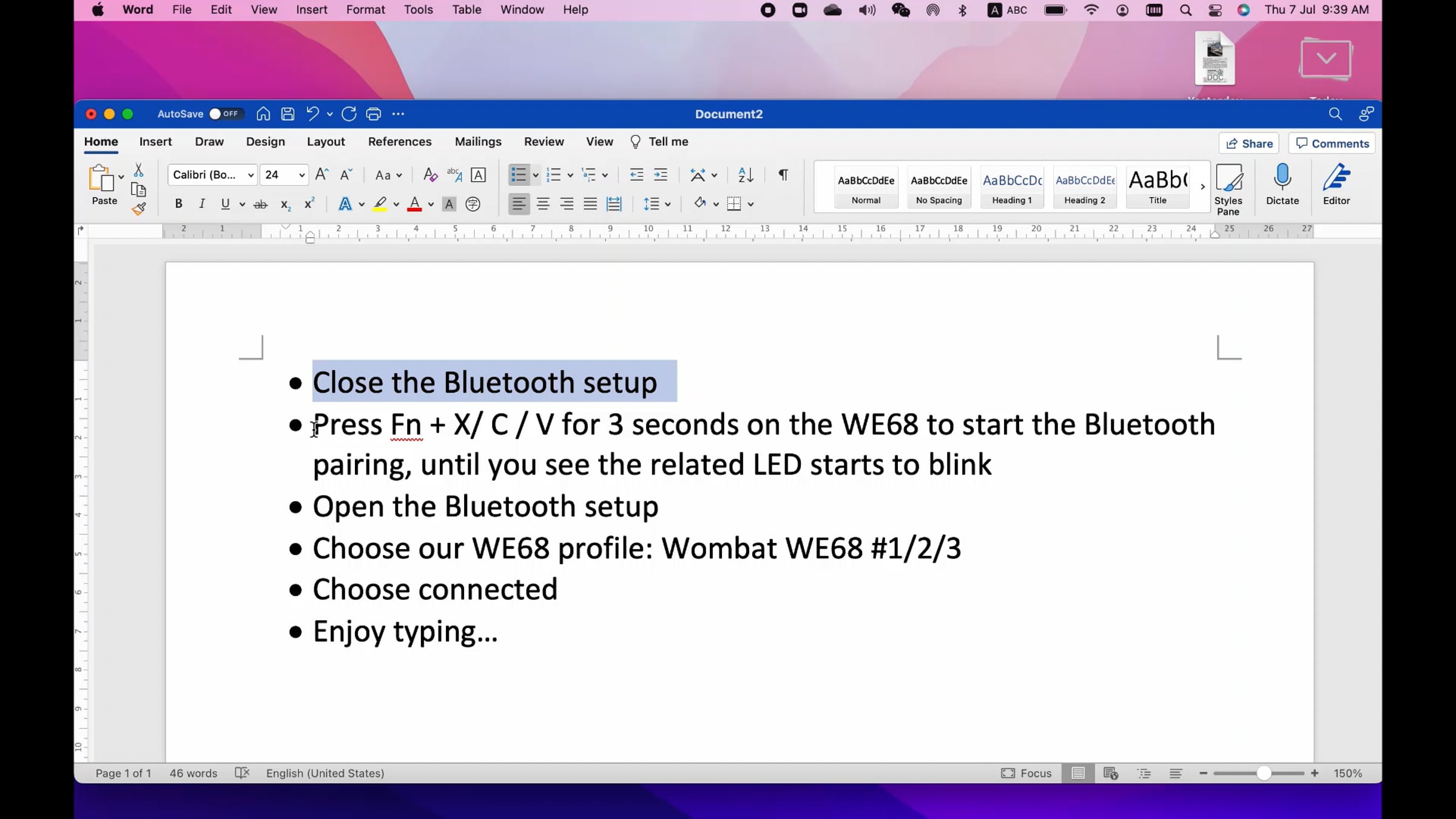Open the font name dropdown

(x=251, y=175)
